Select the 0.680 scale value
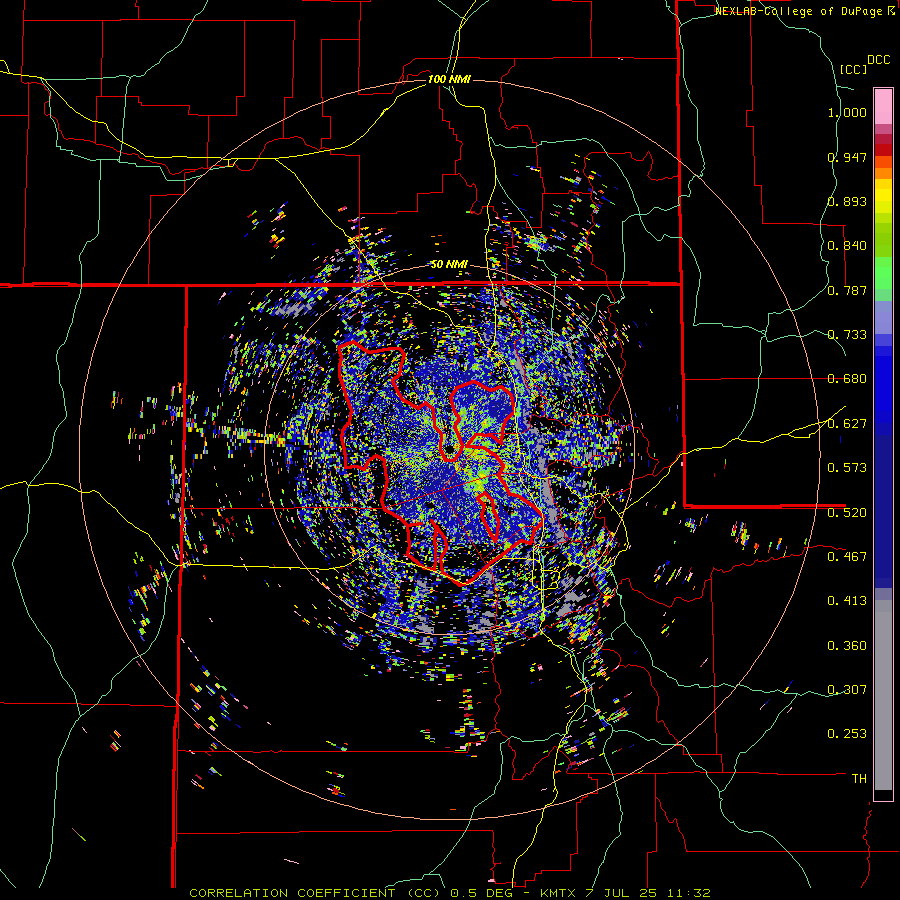This screenshot has height=900, width=900. coord(847,379)
